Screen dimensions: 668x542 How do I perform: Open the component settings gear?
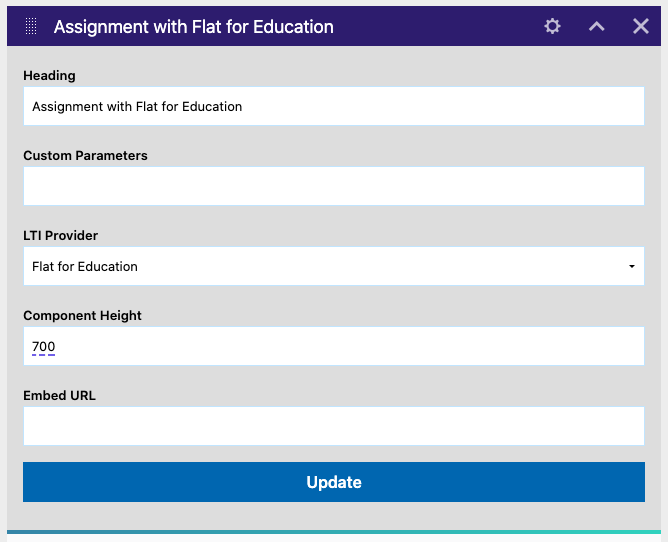(x=552, y=26)
